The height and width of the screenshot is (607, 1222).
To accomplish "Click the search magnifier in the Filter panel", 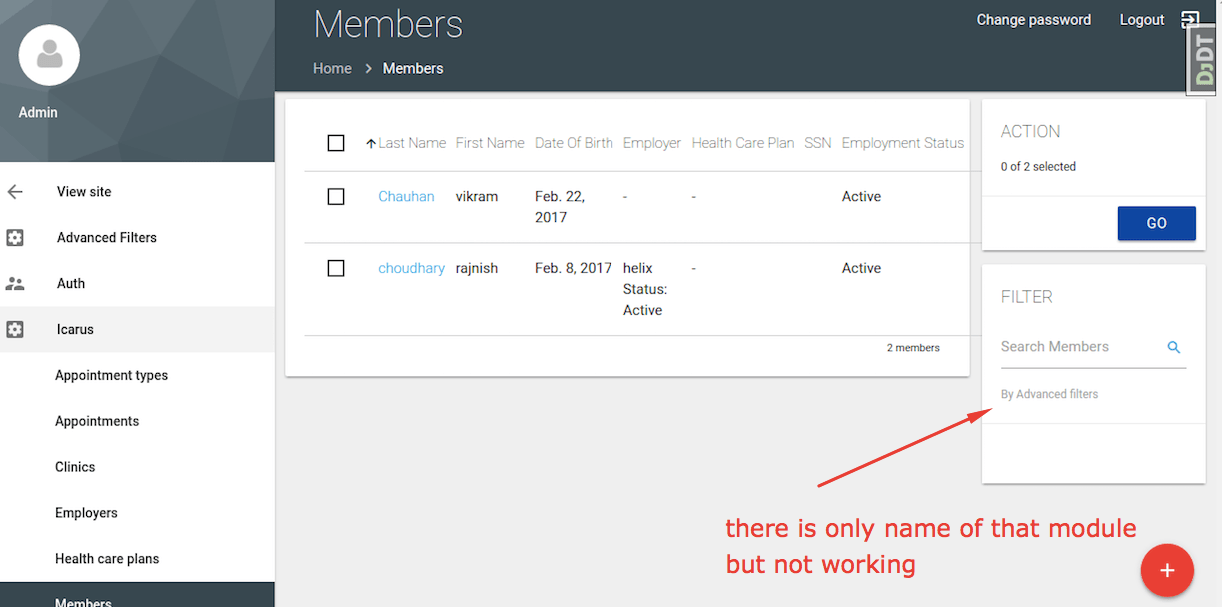I will [1173, 347].
